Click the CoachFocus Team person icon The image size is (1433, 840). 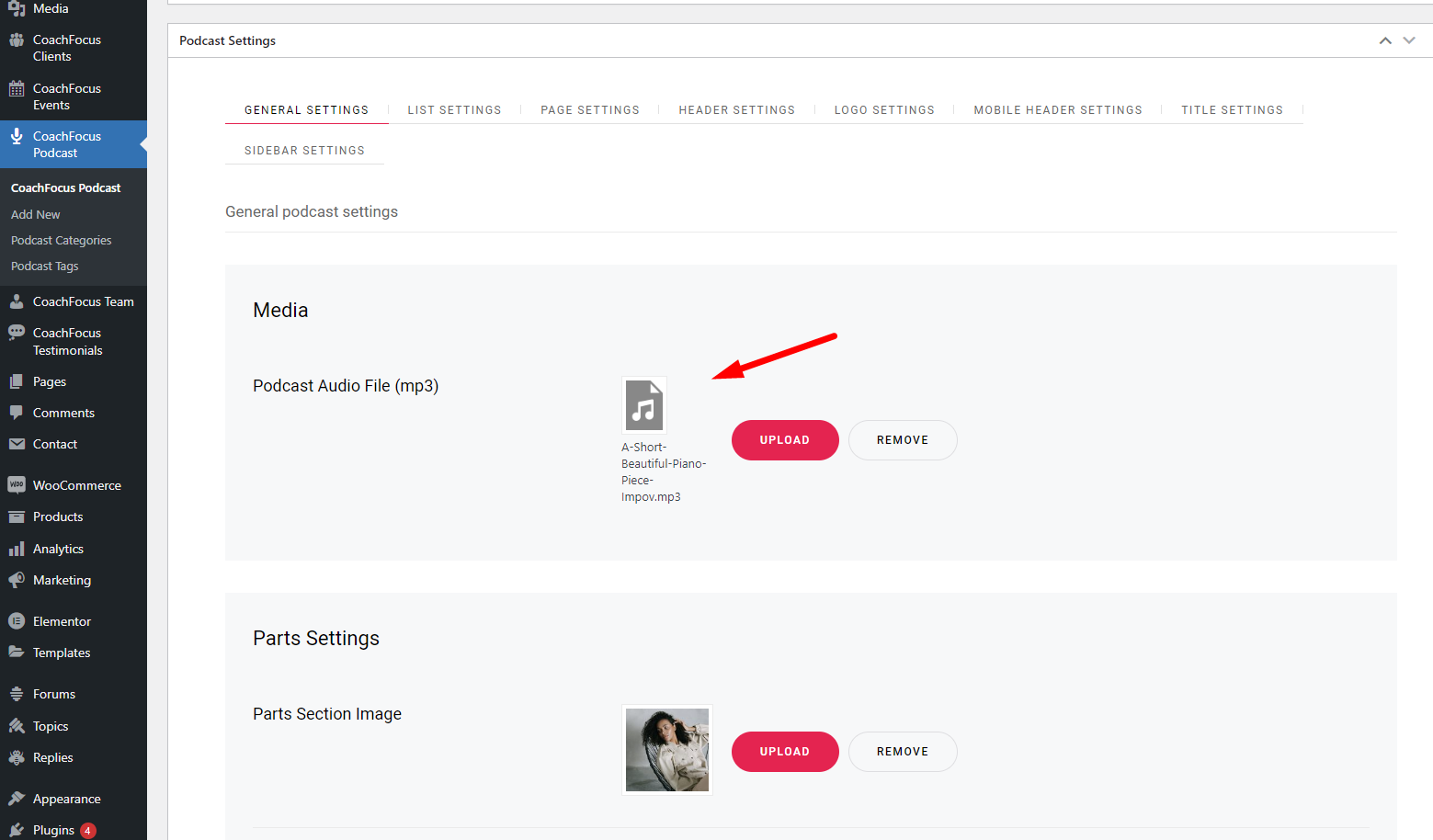[17, 301]
